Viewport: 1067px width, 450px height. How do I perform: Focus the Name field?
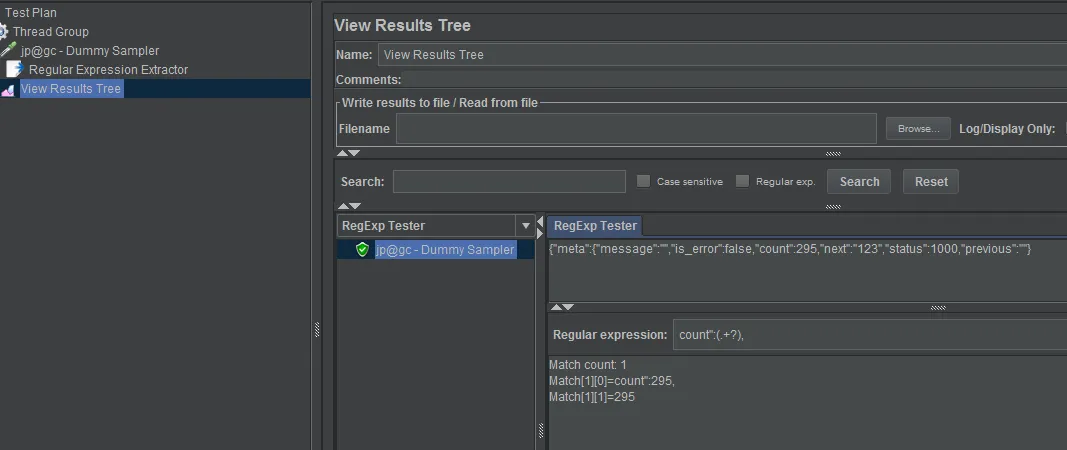(x=721, y=54)
